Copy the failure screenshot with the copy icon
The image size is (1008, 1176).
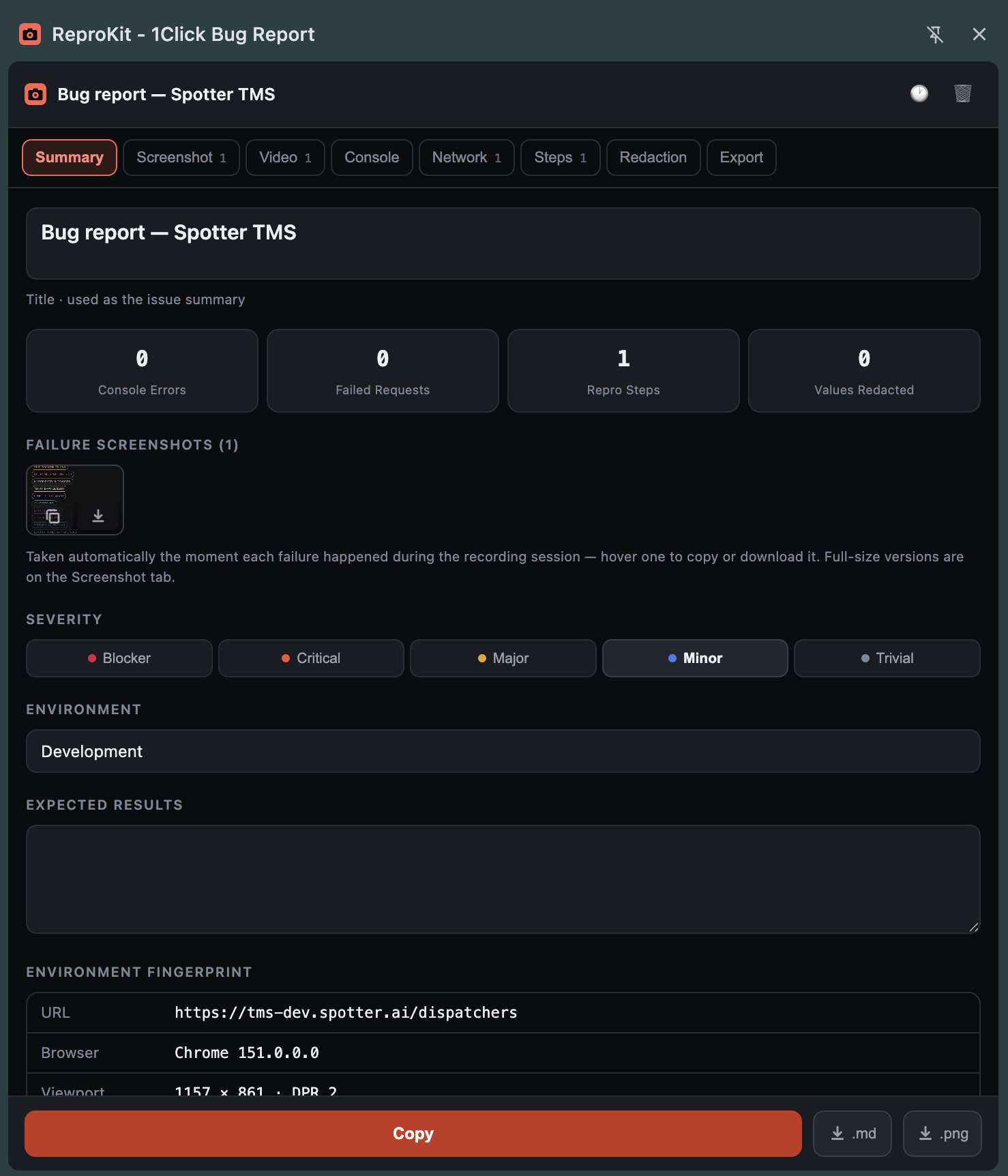[x=53, y=516]
